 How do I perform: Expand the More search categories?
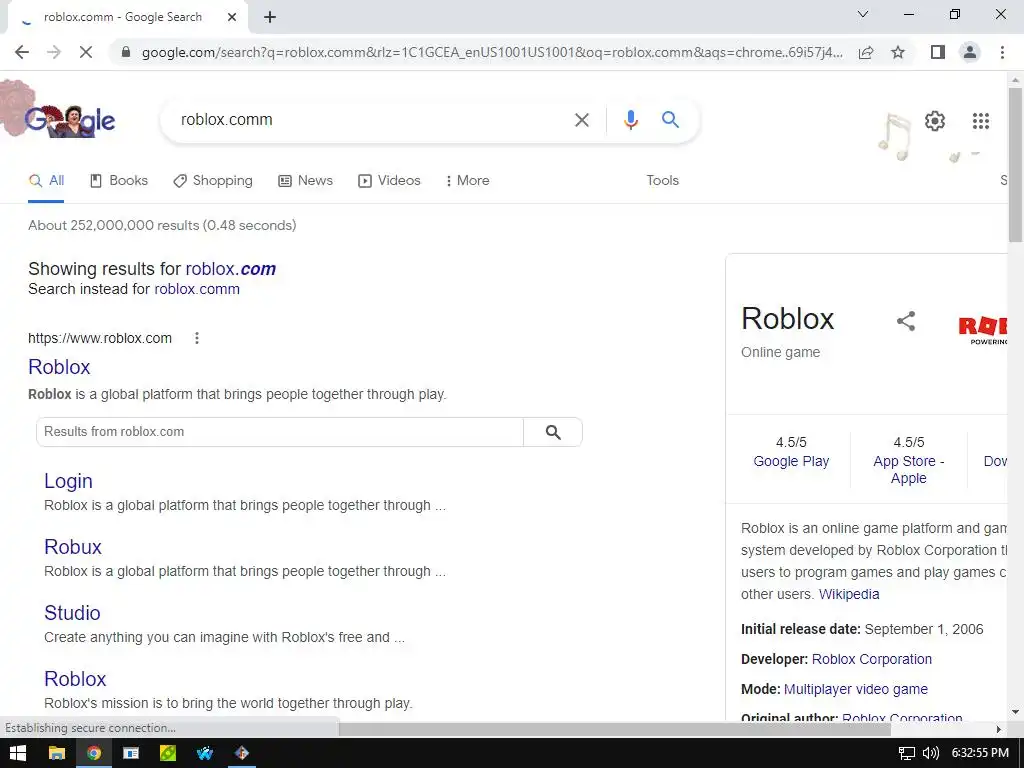[x=467, y=181]
